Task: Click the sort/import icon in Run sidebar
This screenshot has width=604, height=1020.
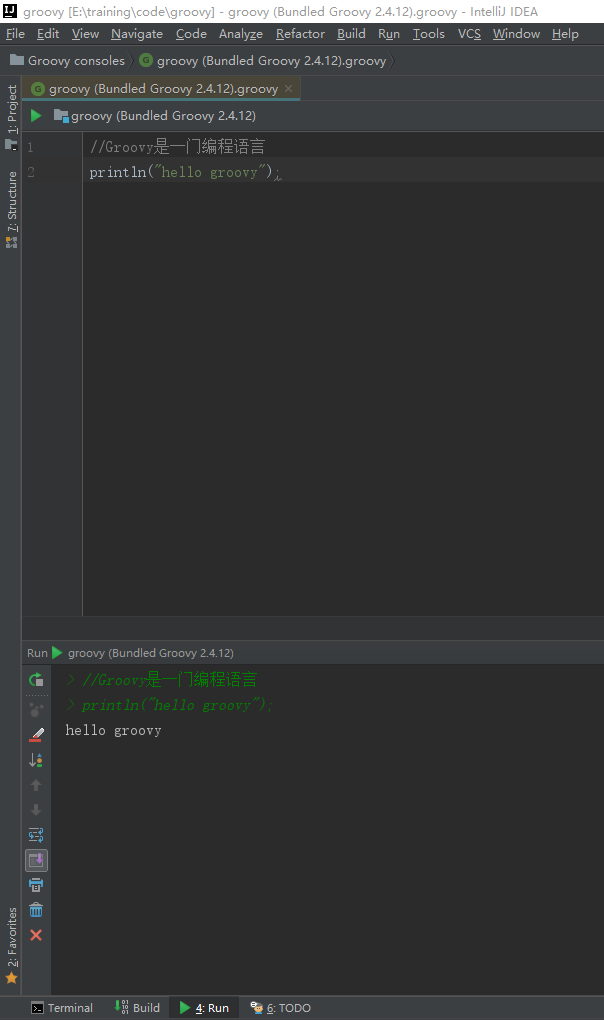Action: click(36, 760)
